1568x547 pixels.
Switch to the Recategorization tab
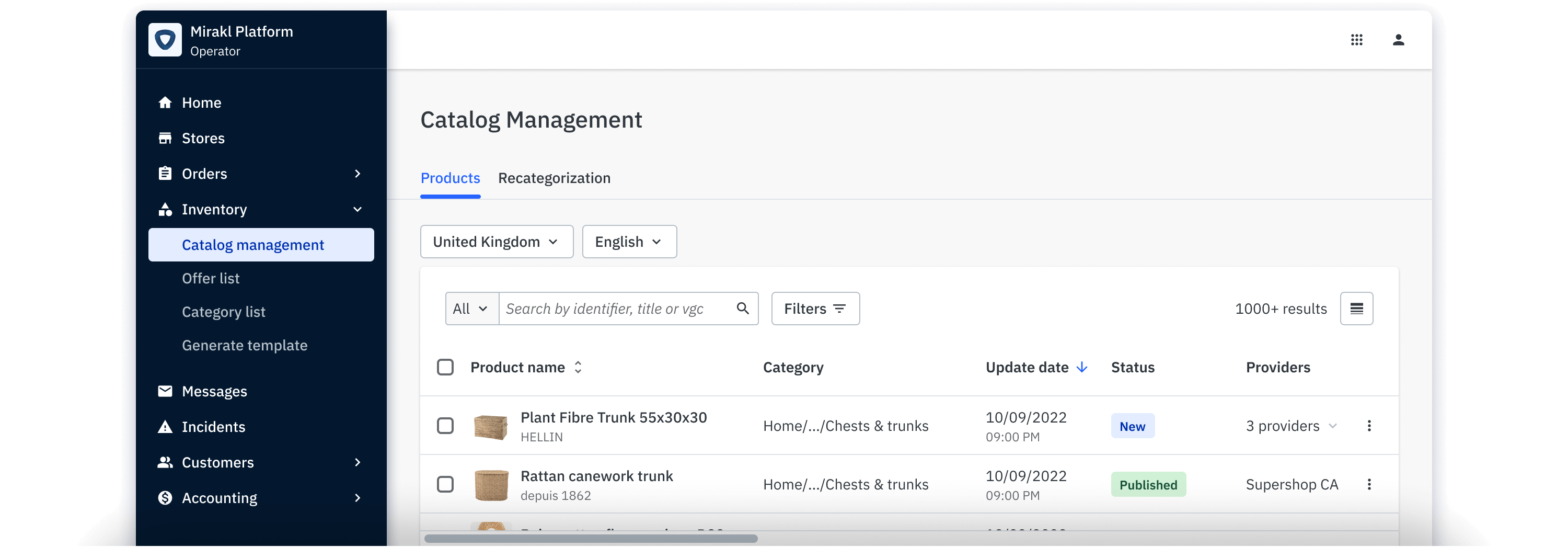pos(554,178)
